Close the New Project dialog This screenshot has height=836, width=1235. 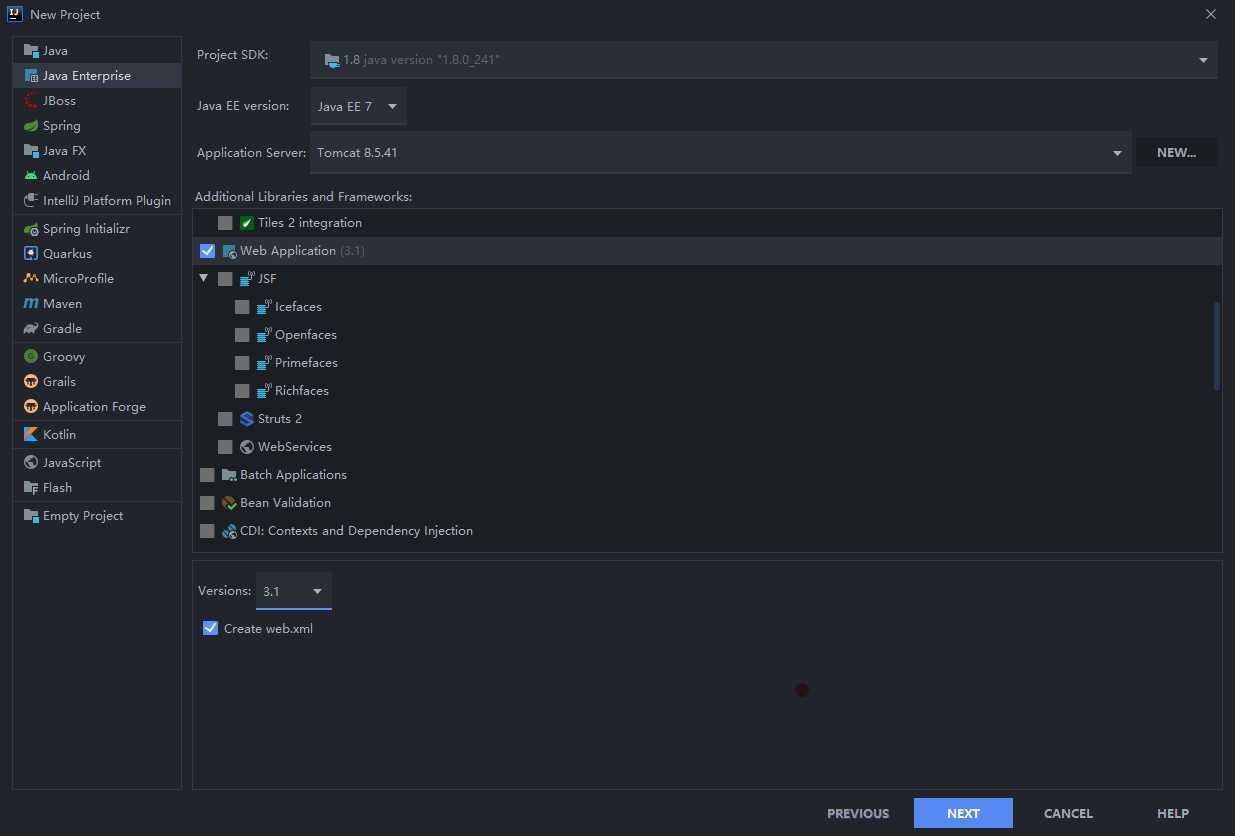coord(1211,14)
